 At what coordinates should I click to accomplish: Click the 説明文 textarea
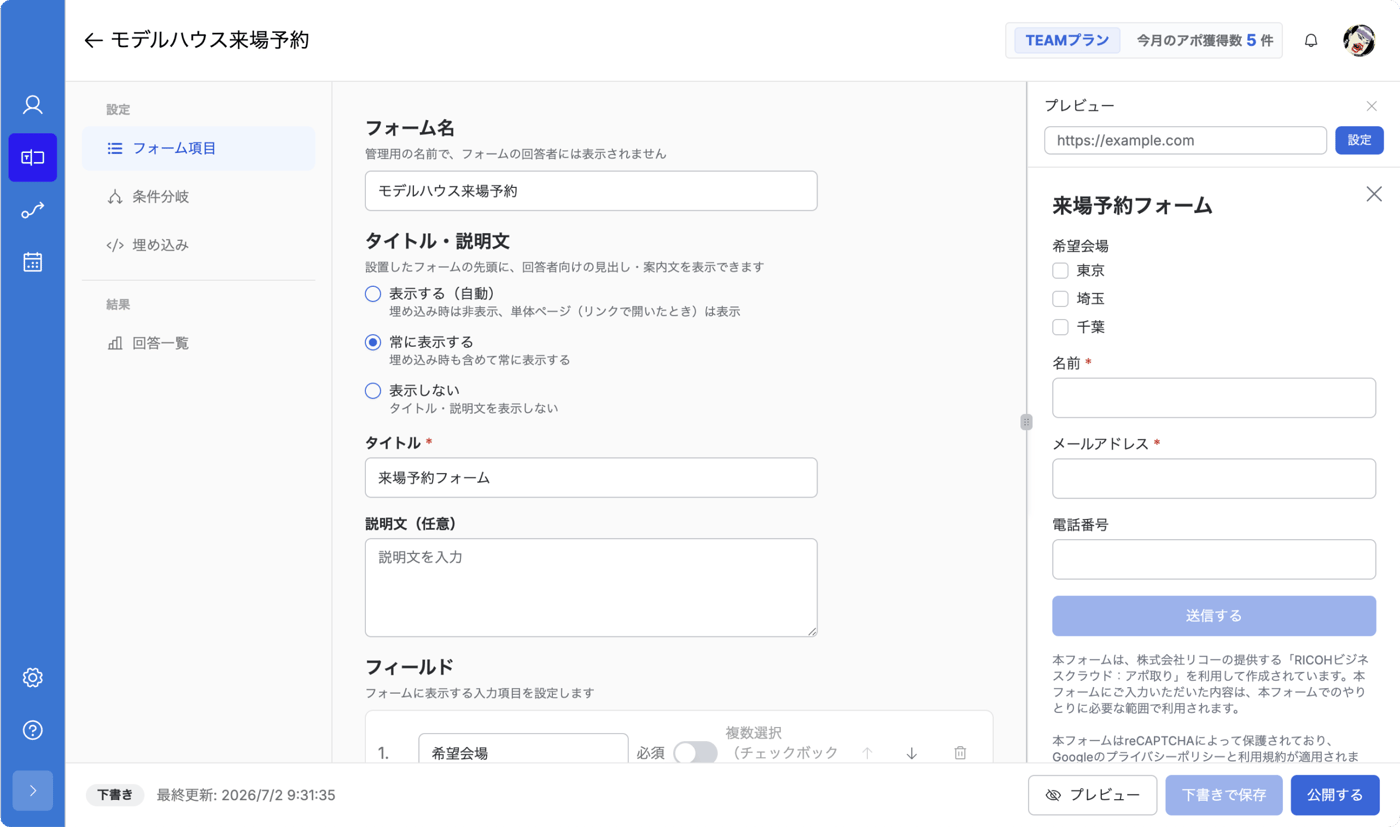(x=591, y=588)
